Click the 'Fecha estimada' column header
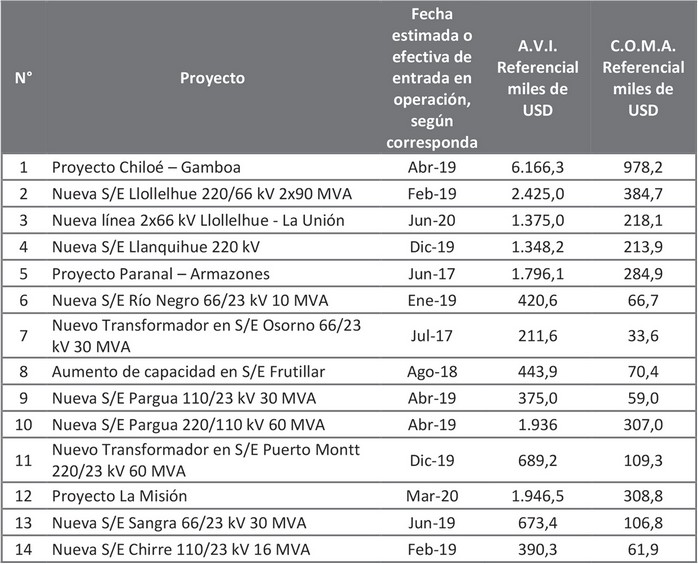The width and height of the screenshot is (698, 564). pos(433,78)
